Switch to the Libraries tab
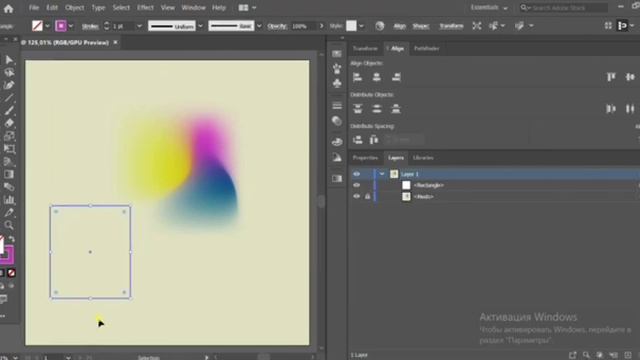 coord(423,158)
